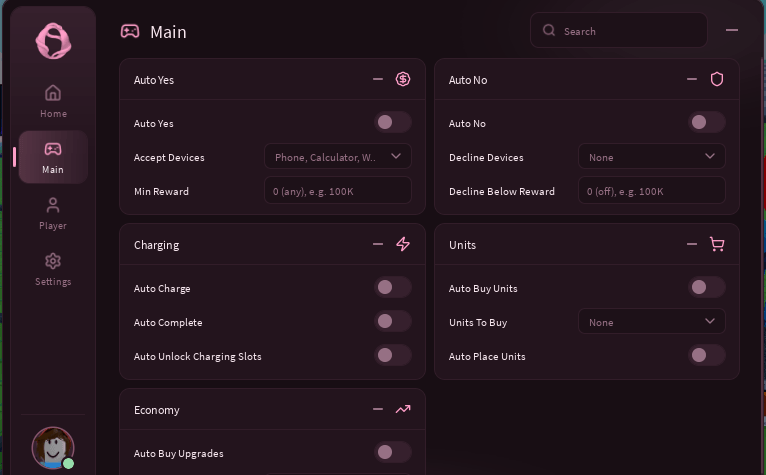This screenshot has width=766, height=475.
Task: Click the gamepad icon beside Main title
Action: tap(130, 32)
